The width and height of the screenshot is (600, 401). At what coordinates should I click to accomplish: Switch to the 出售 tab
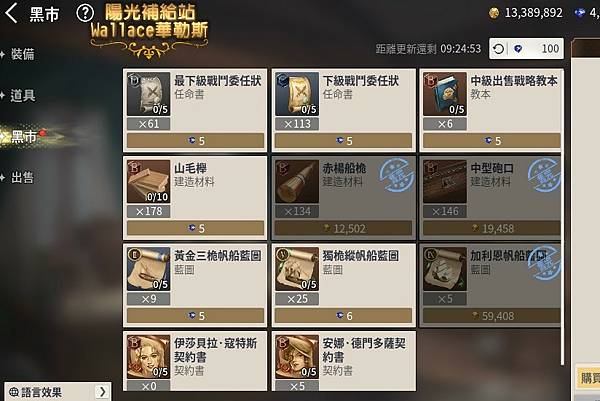[22, 177]
